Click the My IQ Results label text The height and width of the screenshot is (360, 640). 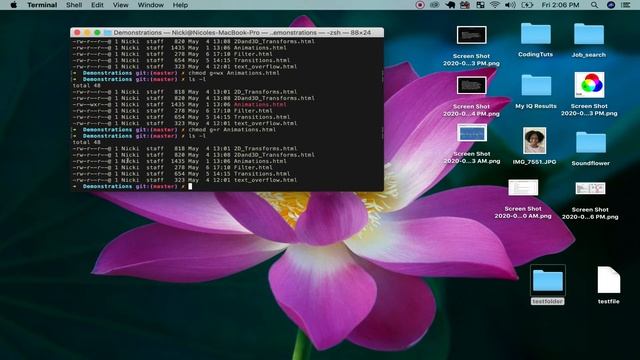(x=536, y=106)
